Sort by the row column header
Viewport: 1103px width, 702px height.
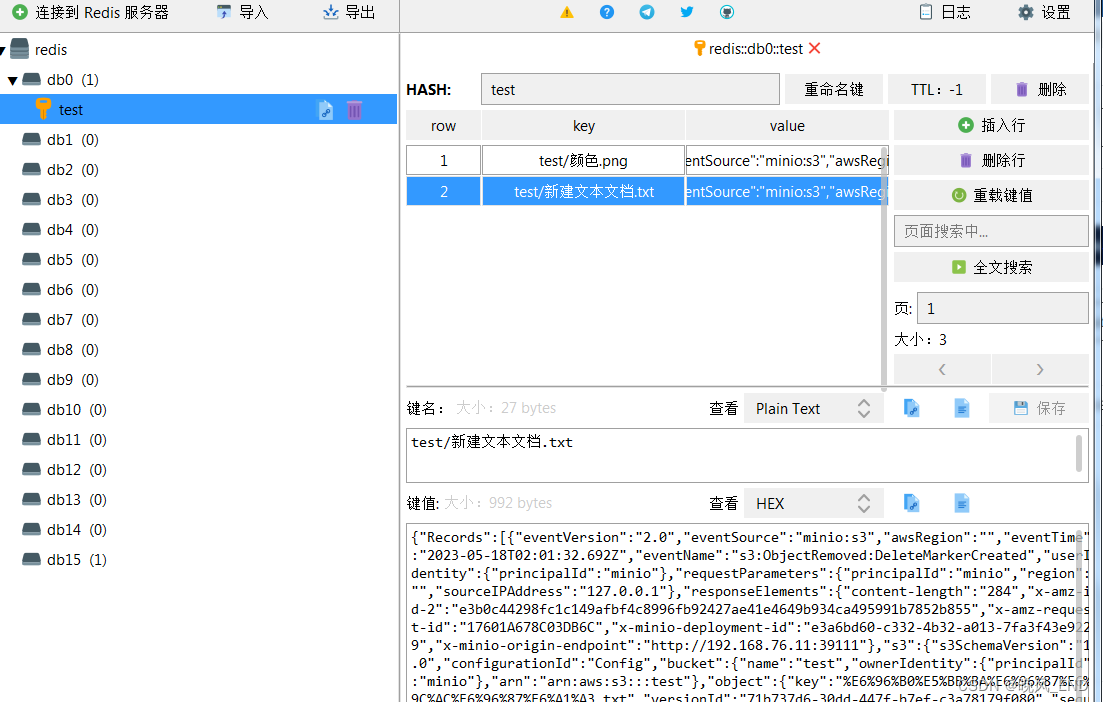point(443,126)
